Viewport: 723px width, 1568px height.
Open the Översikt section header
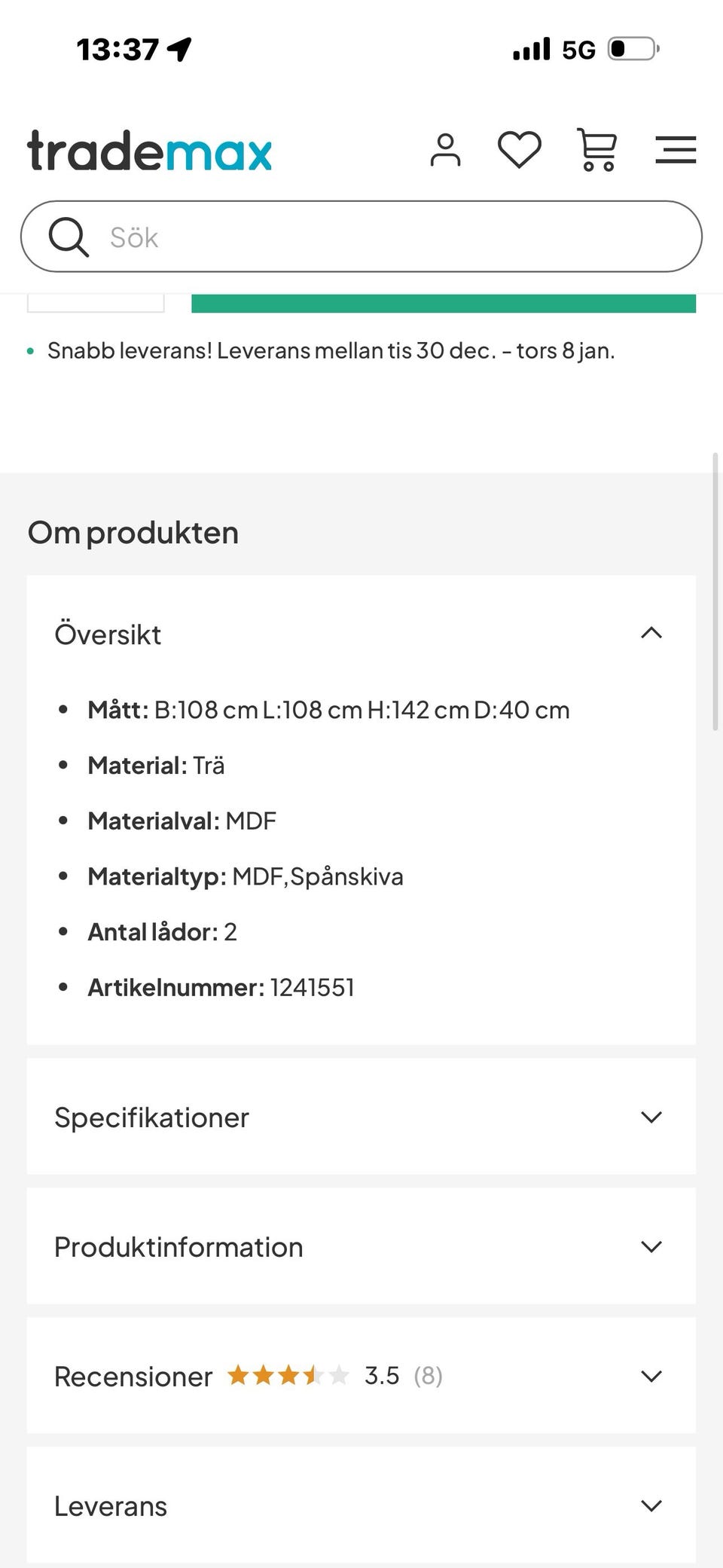click(x=108, y=634)
